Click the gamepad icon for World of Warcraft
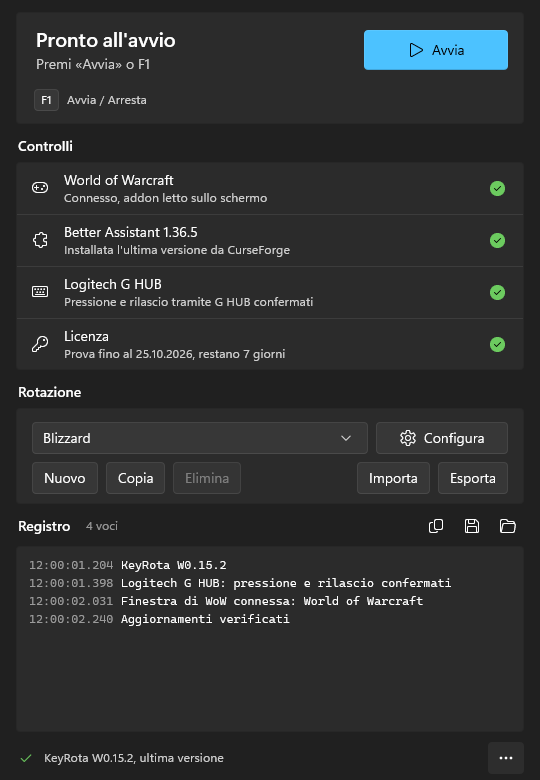 pos(40,188)
